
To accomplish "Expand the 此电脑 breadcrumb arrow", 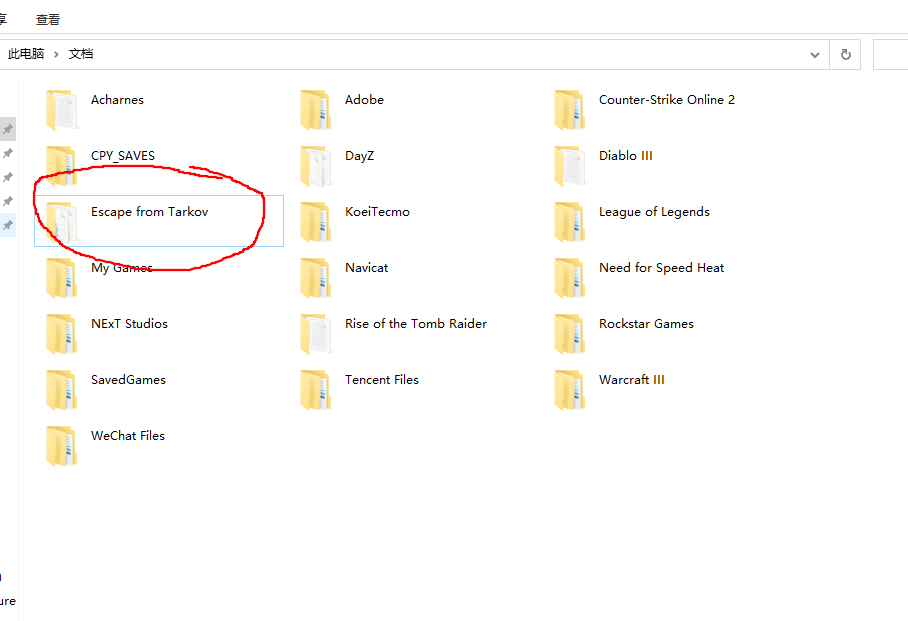I will 56,54.
